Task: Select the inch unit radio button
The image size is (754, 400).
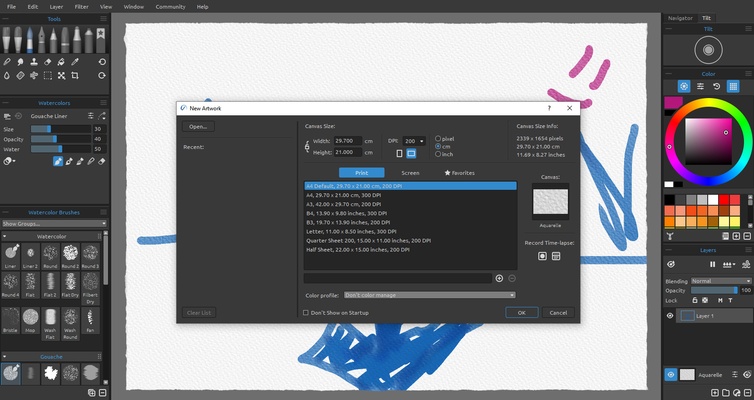Action: pos(438,154)
